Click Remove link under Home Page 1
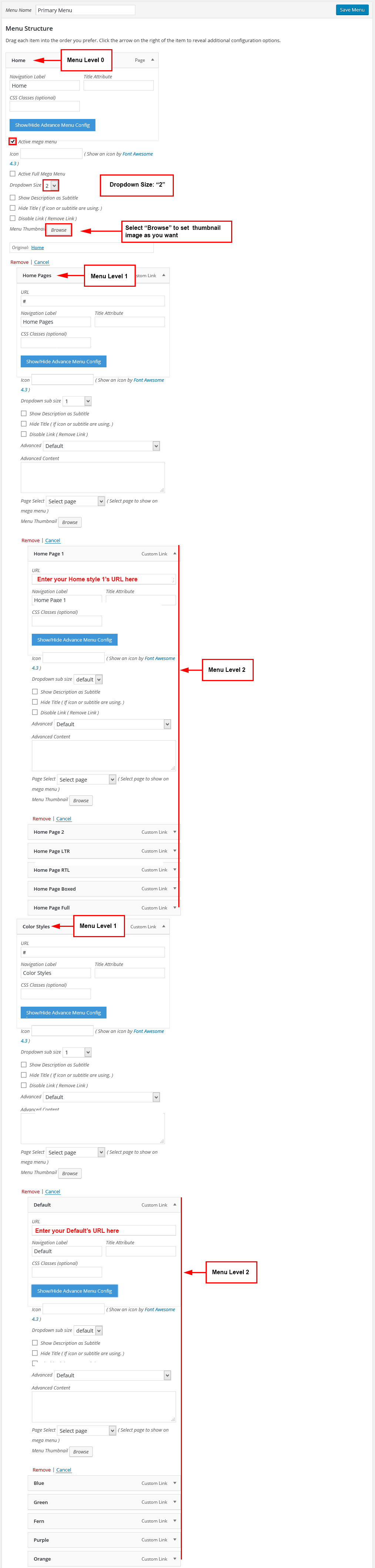375x1568 pixels. point(41,818)
